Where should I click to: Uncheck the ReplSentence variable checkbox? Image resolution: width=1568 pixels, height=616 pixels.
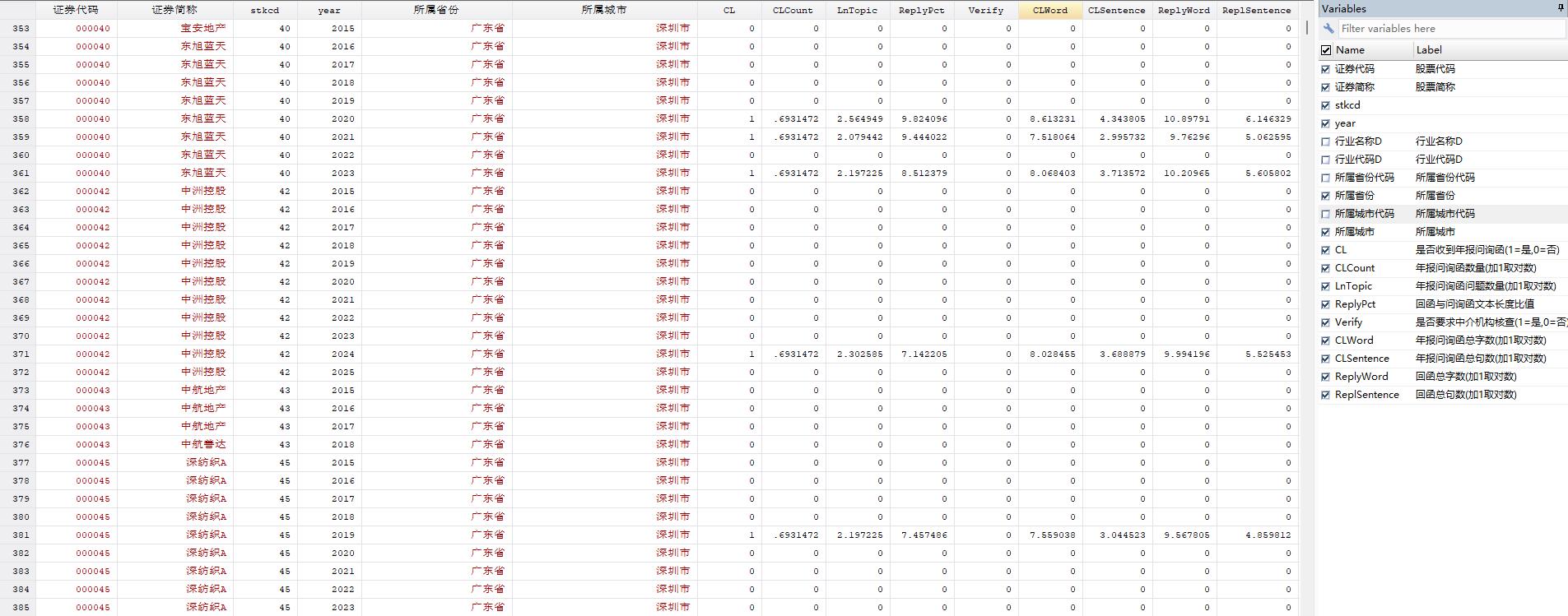click(1325, 395)
